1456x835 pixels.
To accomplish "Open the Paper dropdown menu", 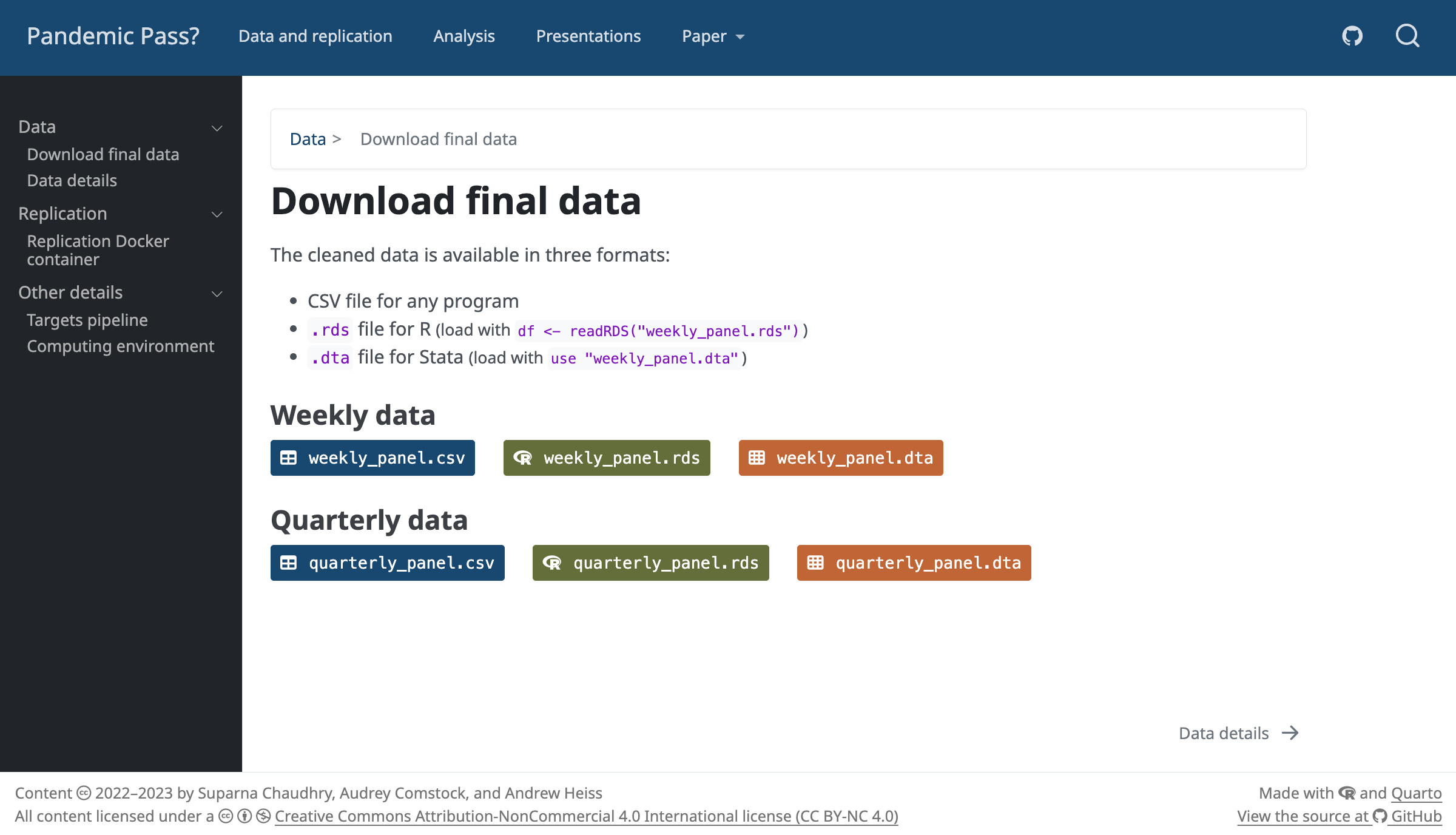I will 713,36.
